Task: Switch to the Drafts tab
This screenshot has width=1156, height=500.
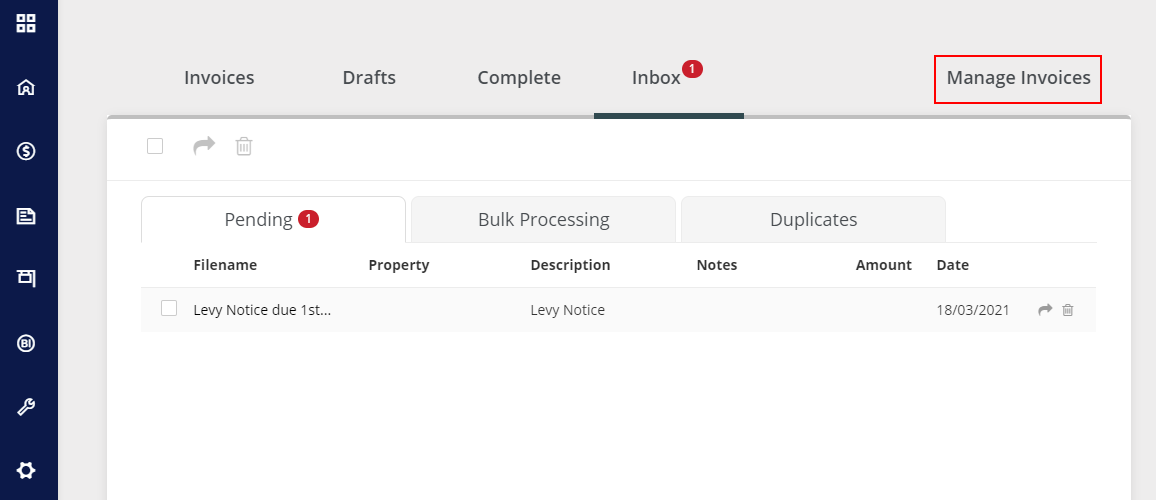Action: point(369,78)
